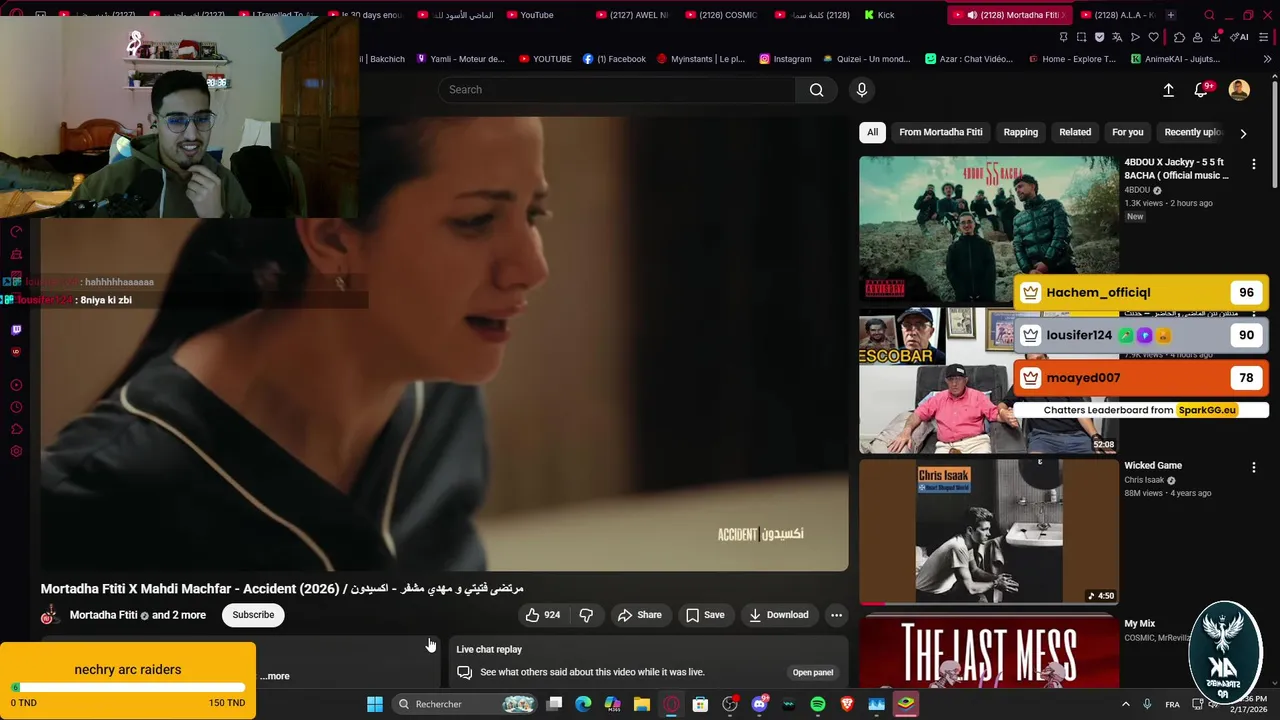1280x720 pixels.
Task: Open Instagram bookmark
Action: click(x=785, y=59)
